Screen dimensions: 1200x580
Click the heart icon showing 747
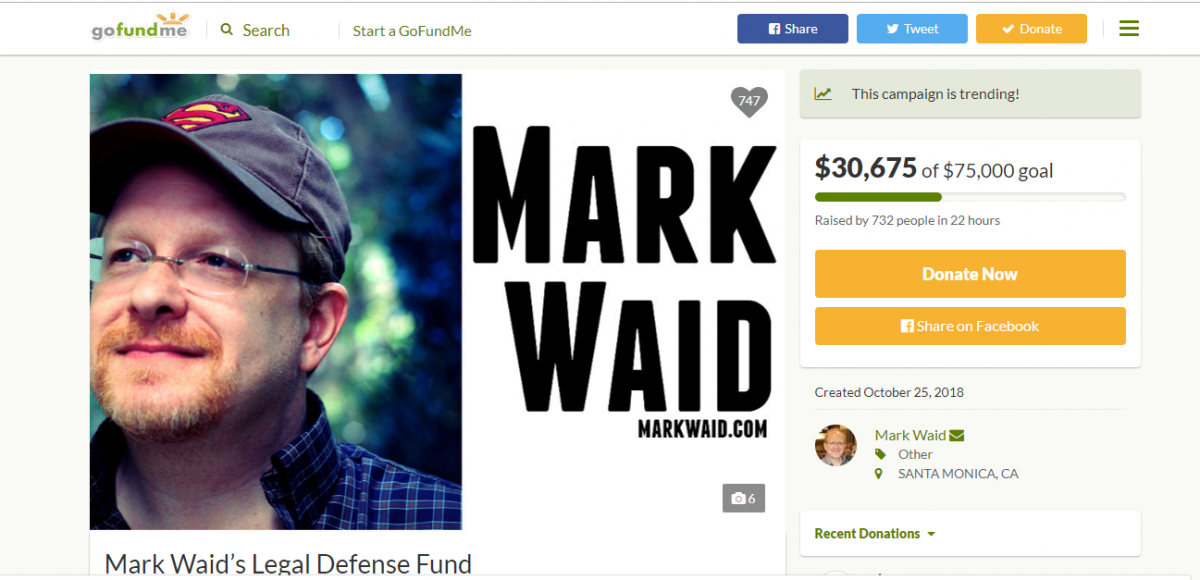(749, 101)
